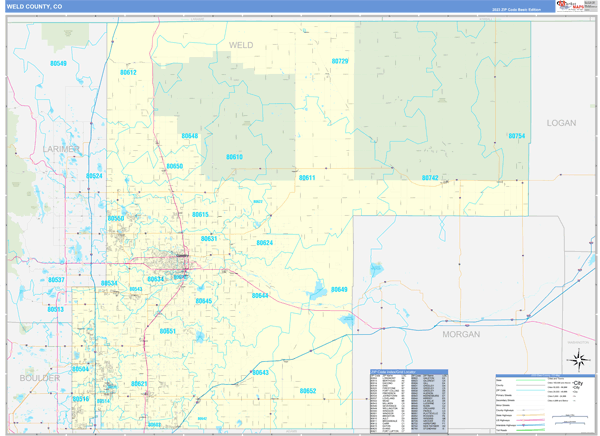The height and width of the screenshot is (436, 600).
Task: Select ZIP code label 80550
Action: (116, 219)
